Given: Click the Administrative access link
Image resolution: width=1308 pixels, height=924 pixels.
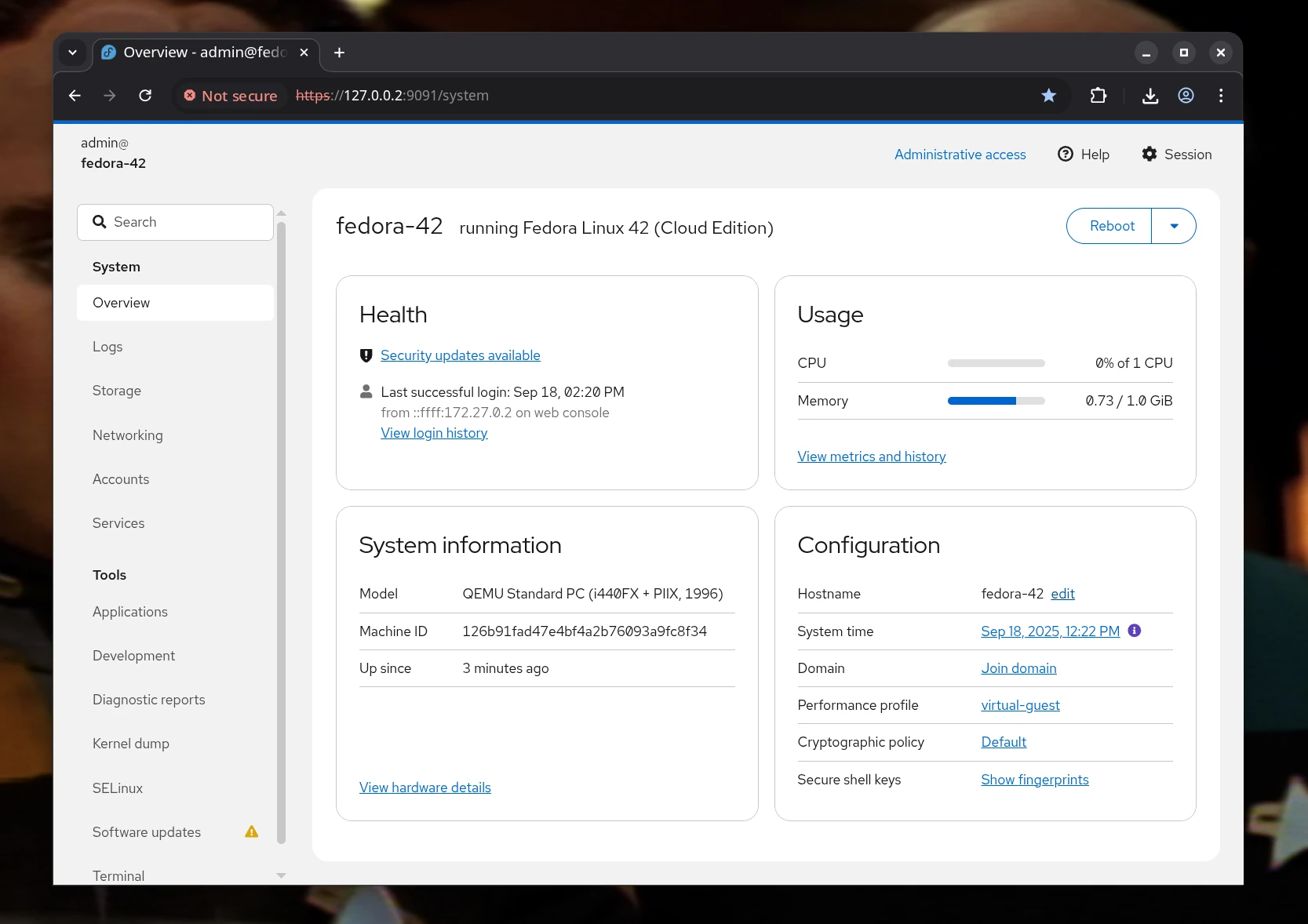Looking at the screenshot, I should (x=960, y=154).
